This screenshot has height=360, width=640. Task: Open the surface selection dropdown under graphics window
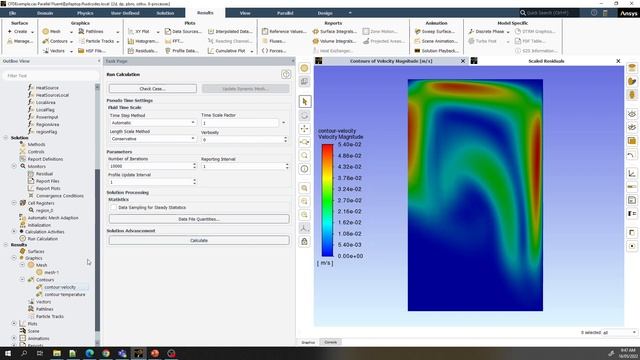(x=620, y=333)
